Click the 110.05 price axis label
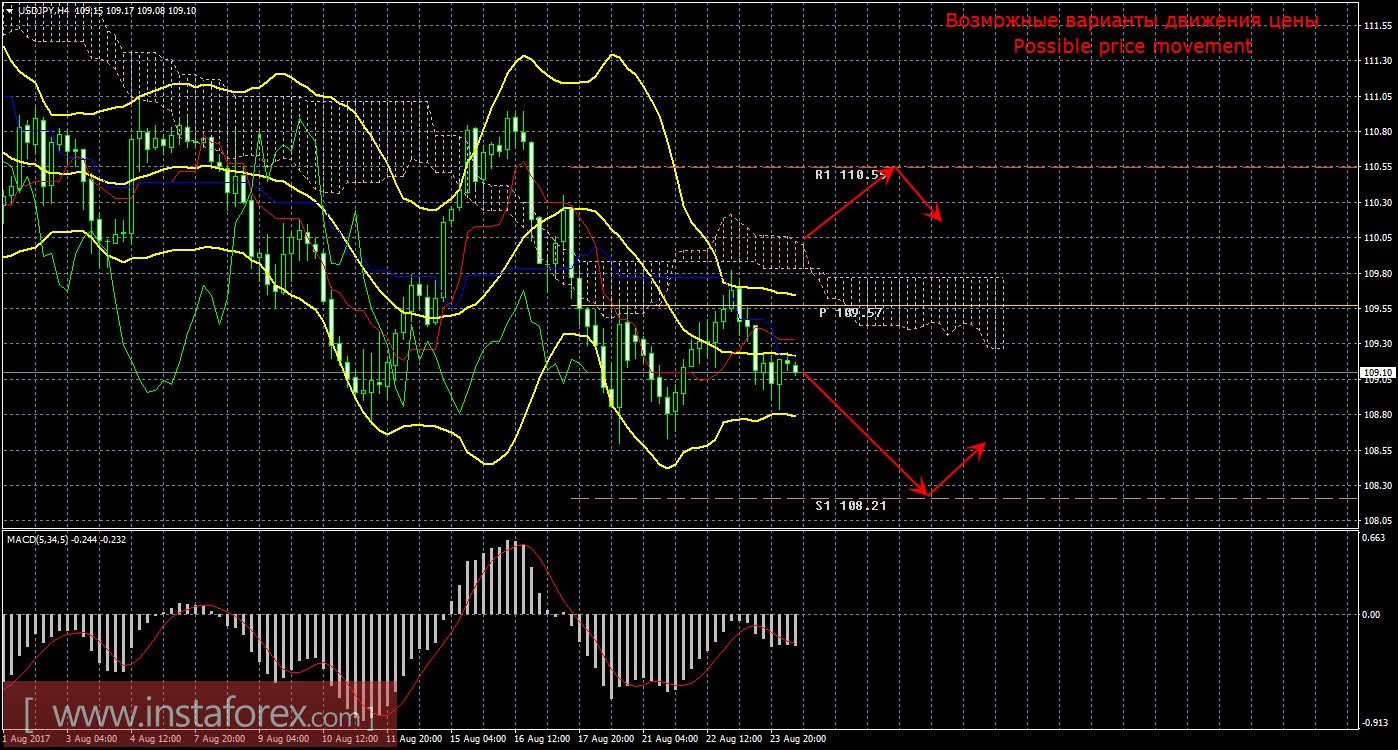Viewport: 1398px width, 750px height. coord(1377,238)
